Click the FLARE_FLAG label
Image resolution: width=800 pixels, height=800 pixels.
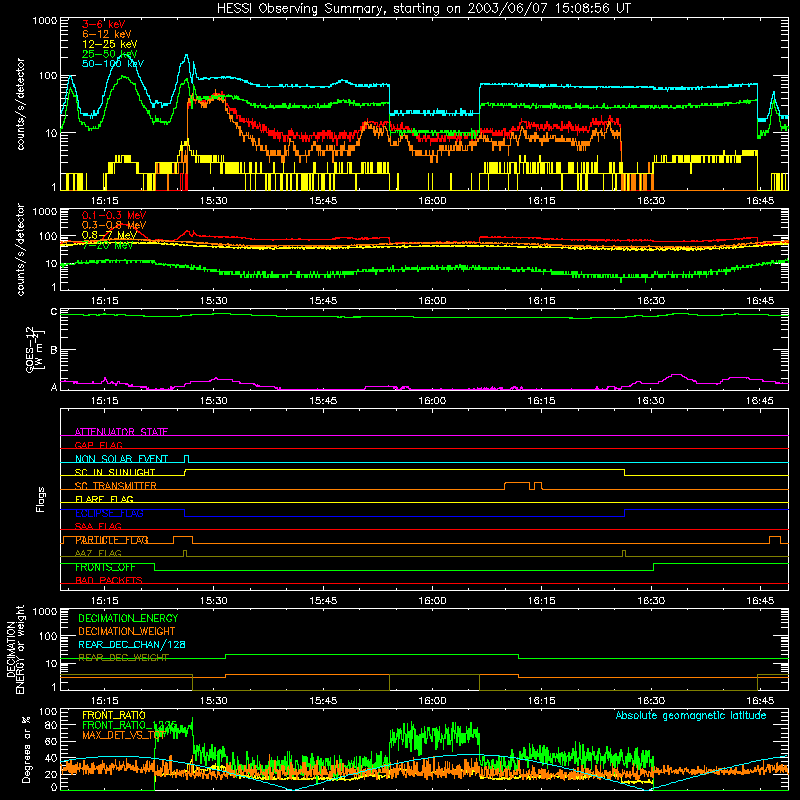[104, 499]
